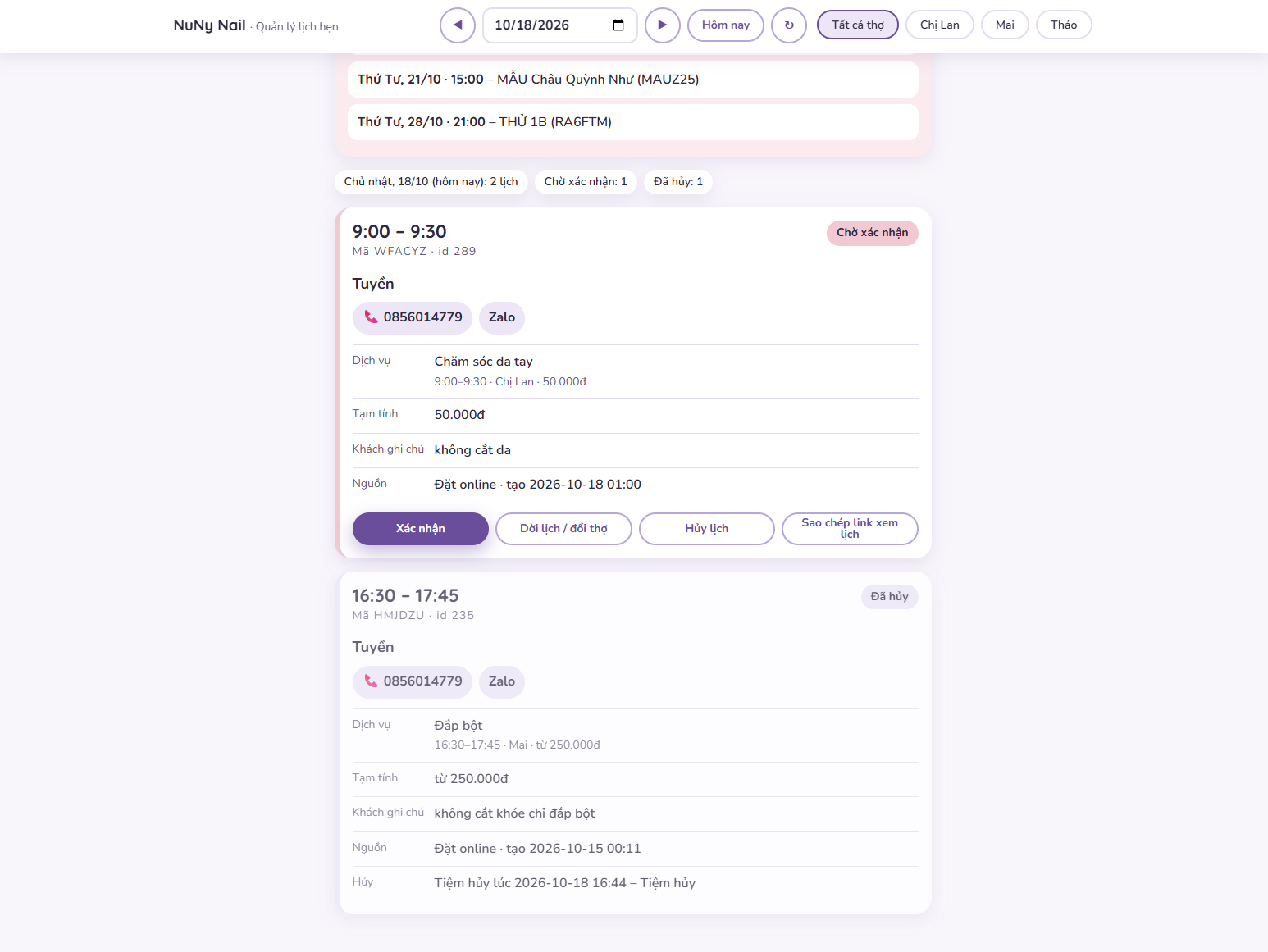Select the Tất cả thợ filter
The image size is (1268, 952).
(858, 25)
